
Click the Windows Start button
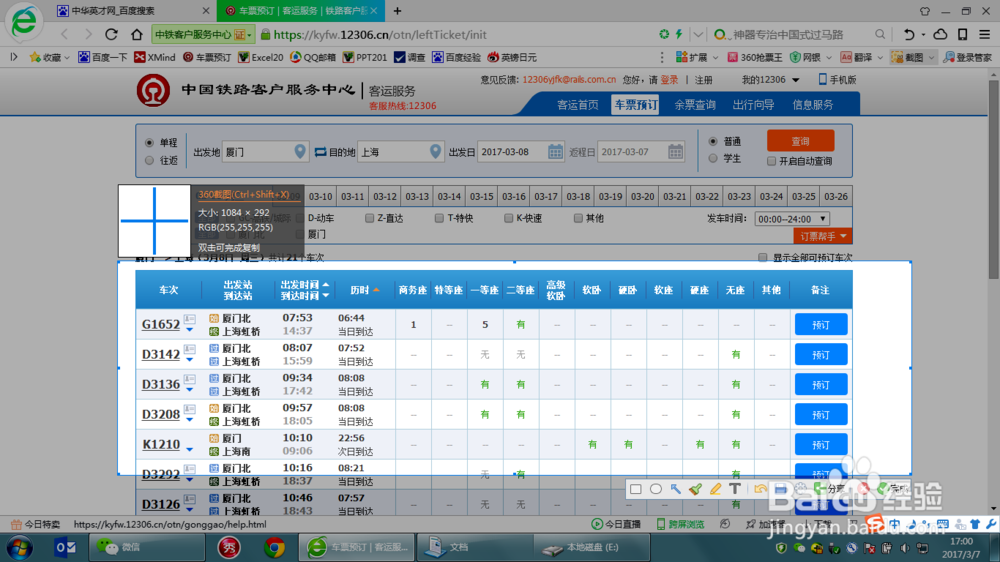(19, 547)
